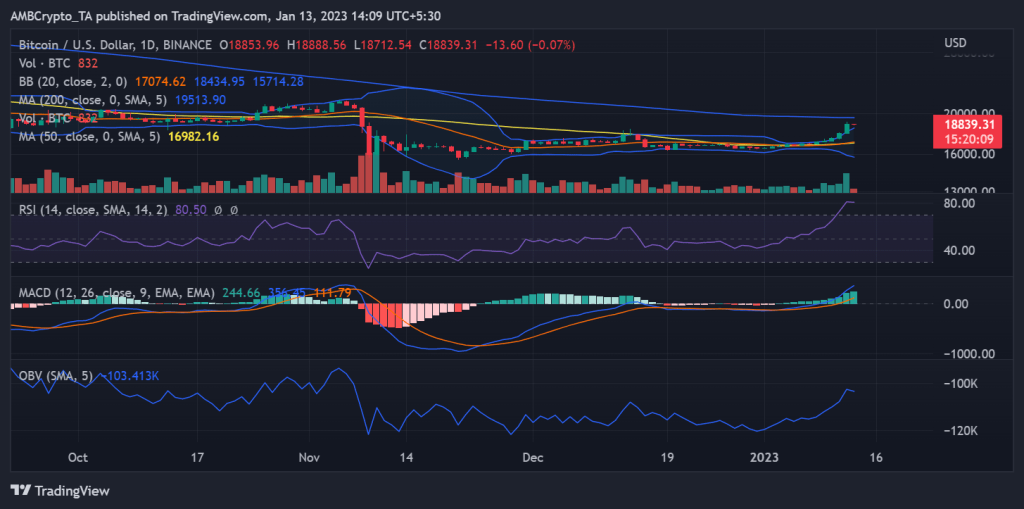1024x509 pixels.
Task: Click the 80.00 level on RSI scale
Action: (x=960, y=203)
